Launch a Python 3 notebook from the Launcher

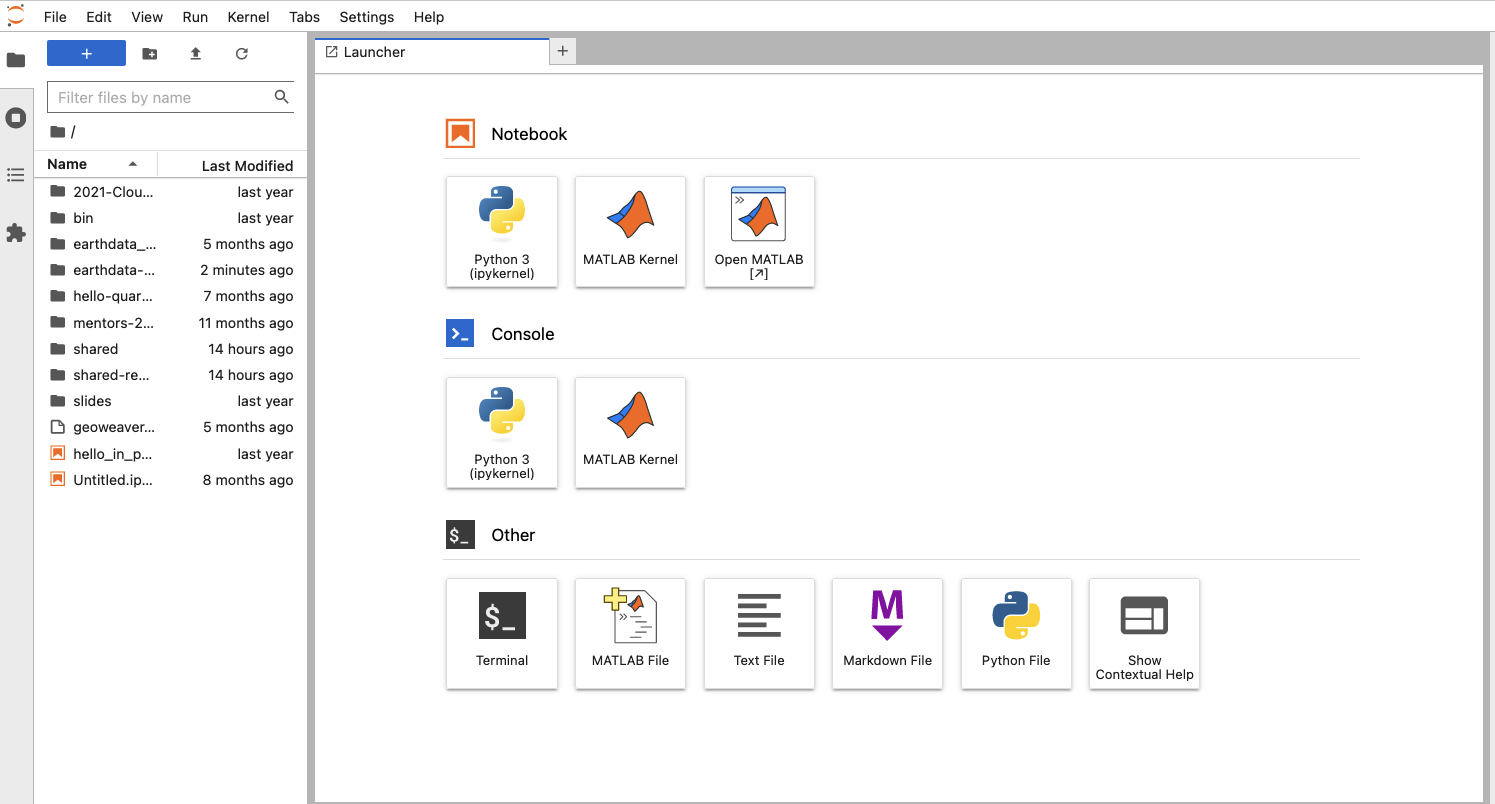pos(501,231)
